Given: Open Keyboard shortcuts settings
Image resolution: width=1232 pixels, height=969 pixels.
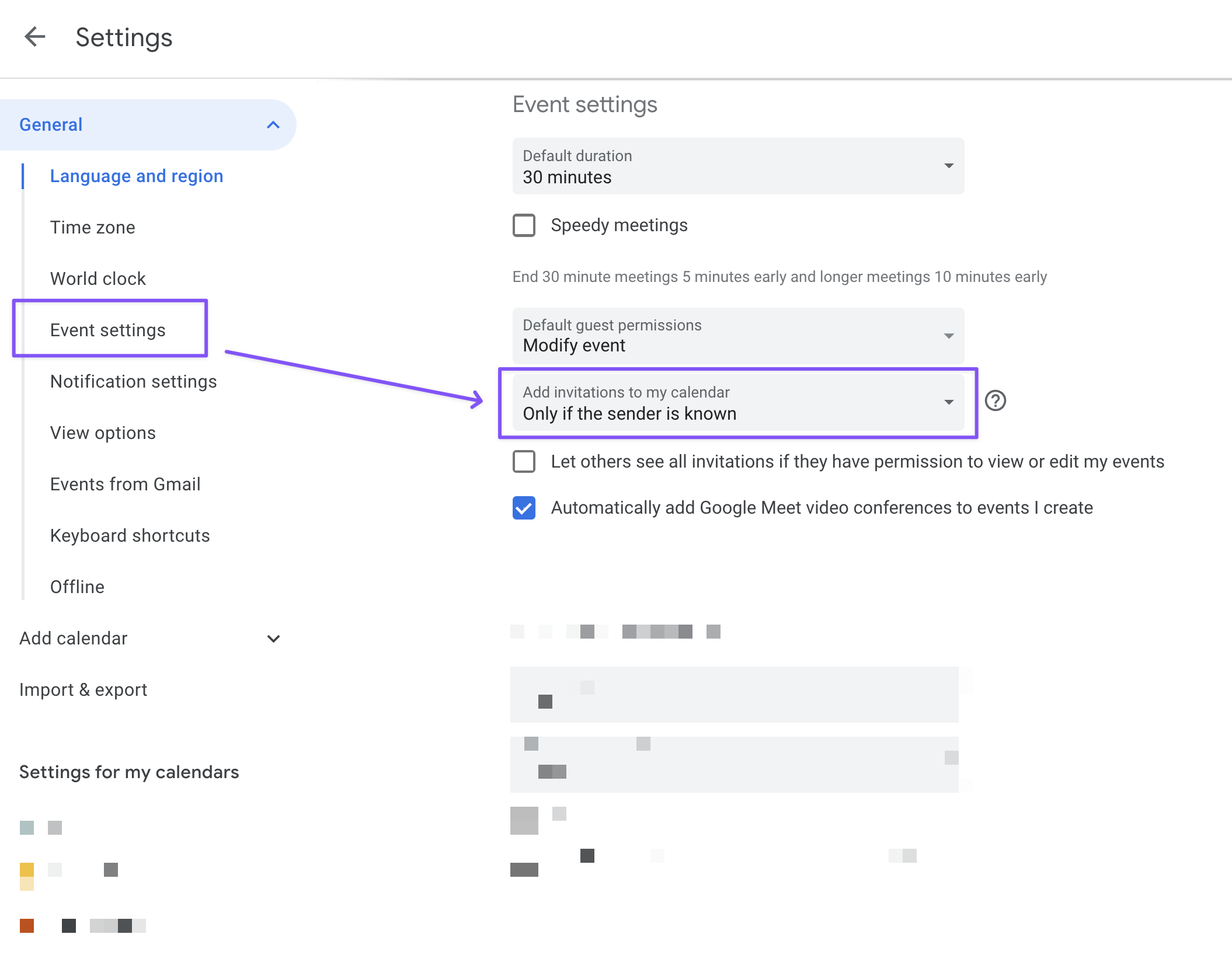Looking at the screenshot, I should point(130,536).
